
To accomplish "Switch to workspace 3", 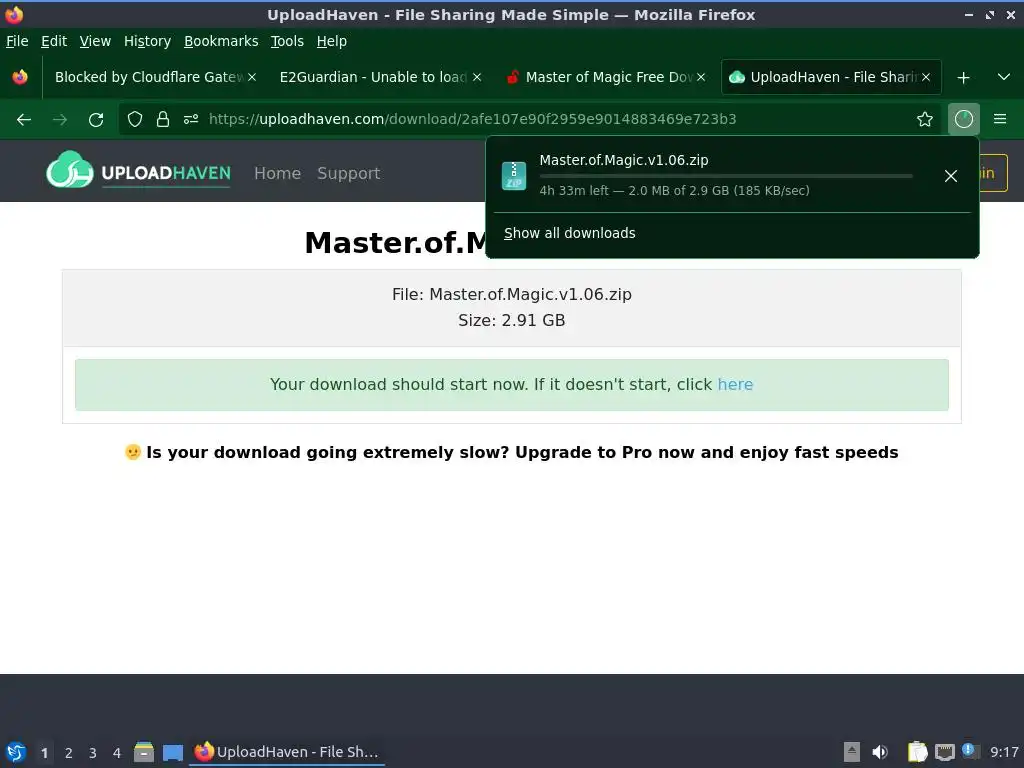I will click(x=93, y=753).
